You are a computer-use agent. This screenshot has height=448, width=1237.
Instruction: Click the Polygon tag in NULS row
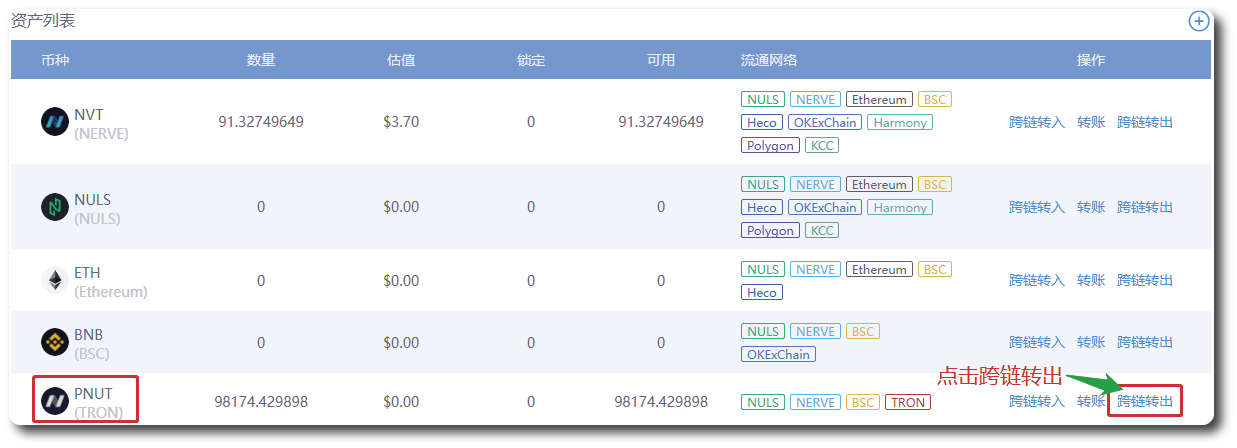pyautogui.click(x=770, y=231)
